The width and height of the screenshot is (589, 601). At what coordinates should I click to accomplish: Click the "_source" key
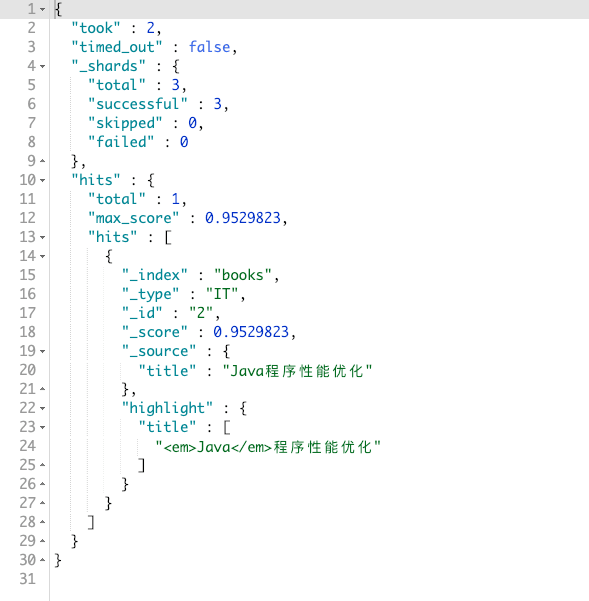pos(159,351)
